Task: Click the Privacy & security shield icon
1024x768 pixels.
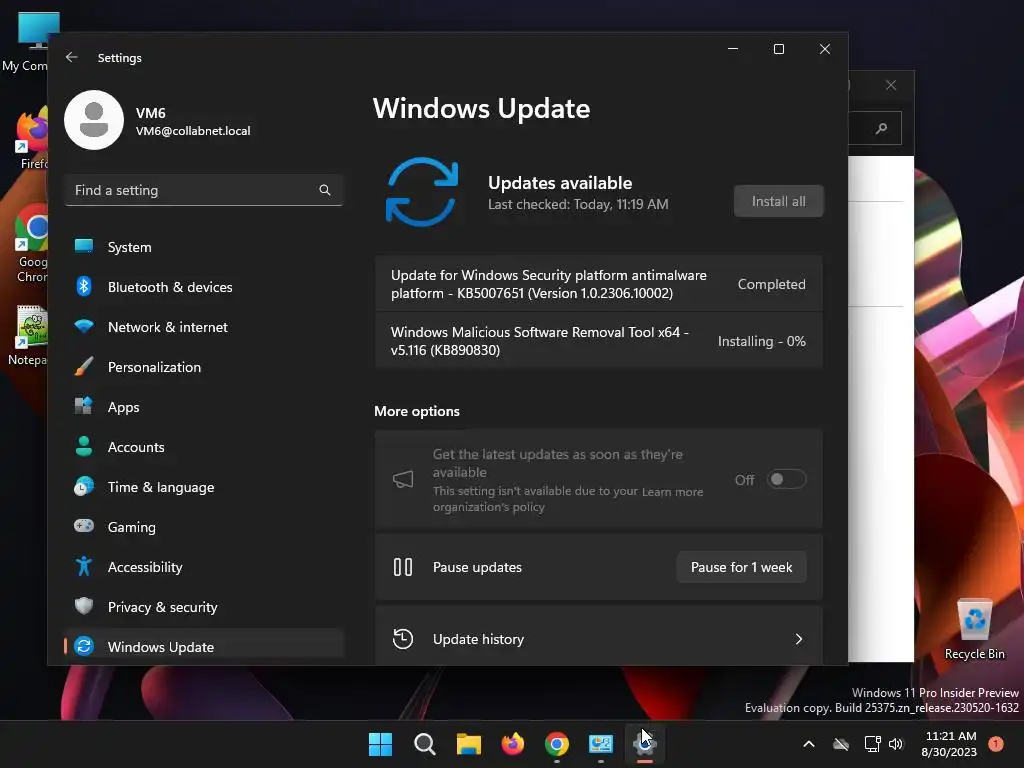Action: click(x=84, y=606)
